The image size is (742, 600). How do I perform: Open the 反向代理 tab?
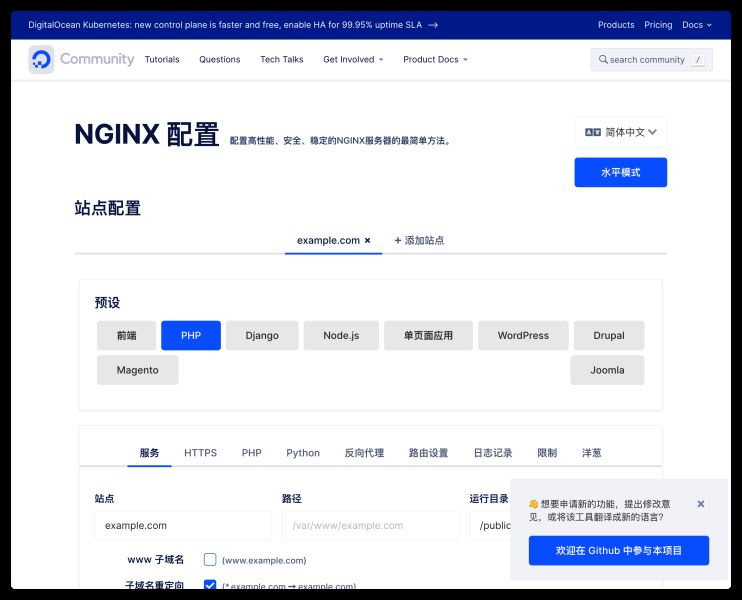pos(364,453)
